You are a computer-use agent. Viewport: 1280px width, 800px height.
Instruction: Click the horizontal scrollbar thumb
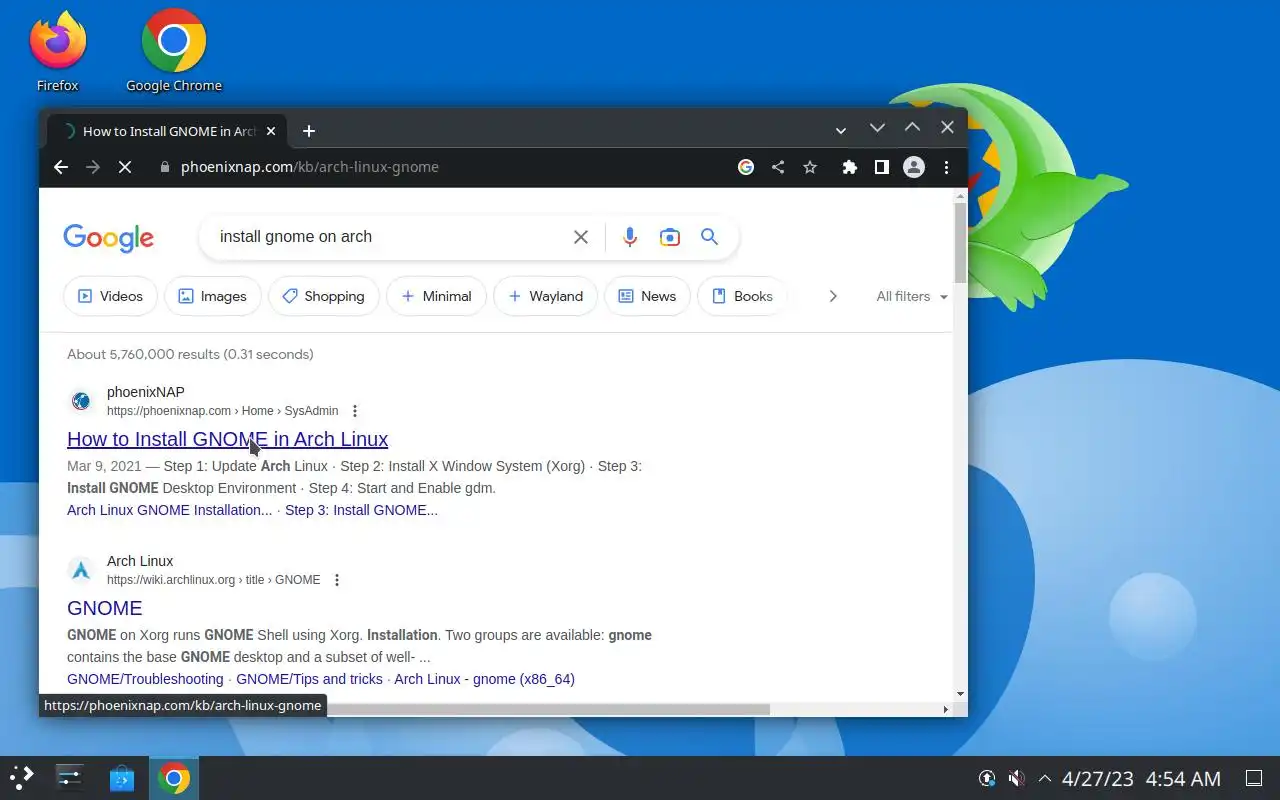coord(548,709)
